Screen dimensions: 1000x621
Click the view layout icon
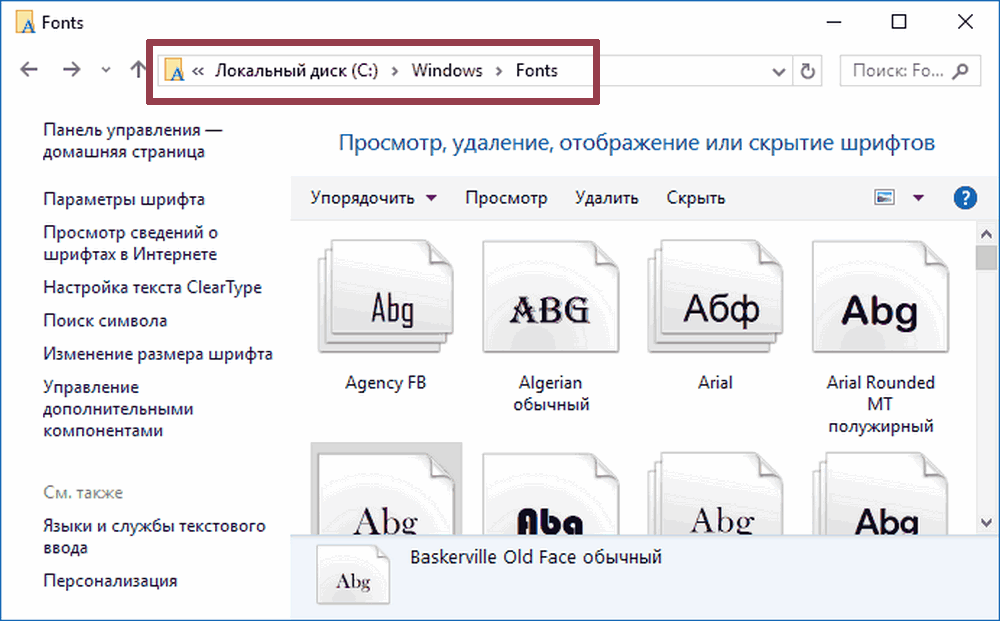point(884,198)
